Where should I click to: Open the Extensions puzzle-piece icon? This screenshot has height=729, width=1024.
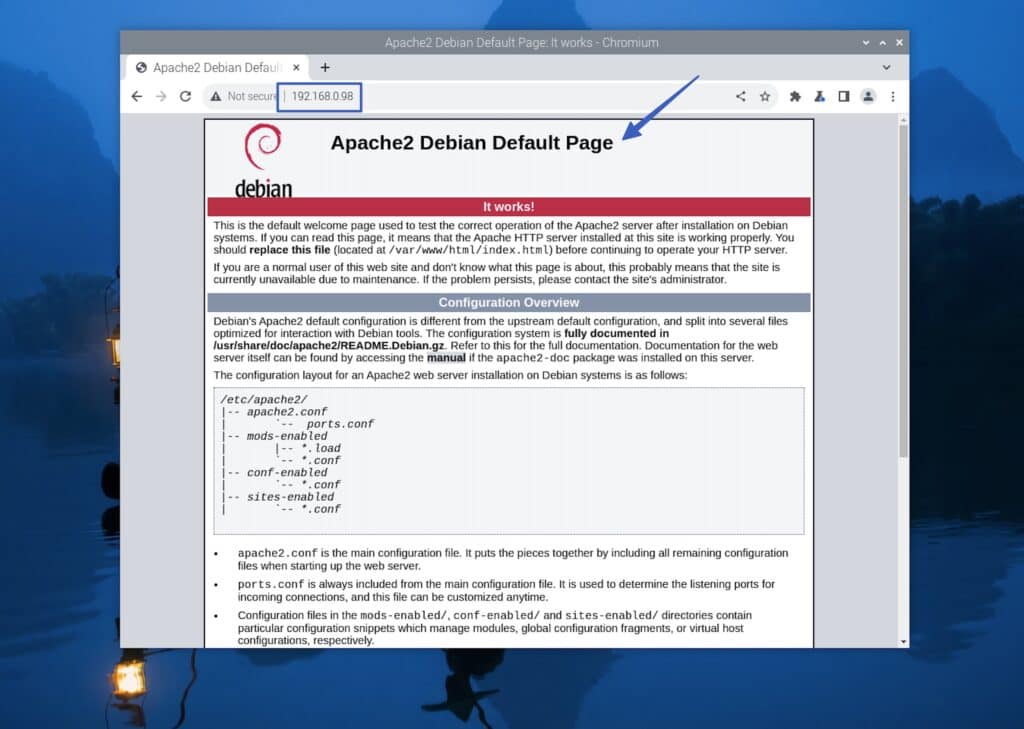[796, 96]
